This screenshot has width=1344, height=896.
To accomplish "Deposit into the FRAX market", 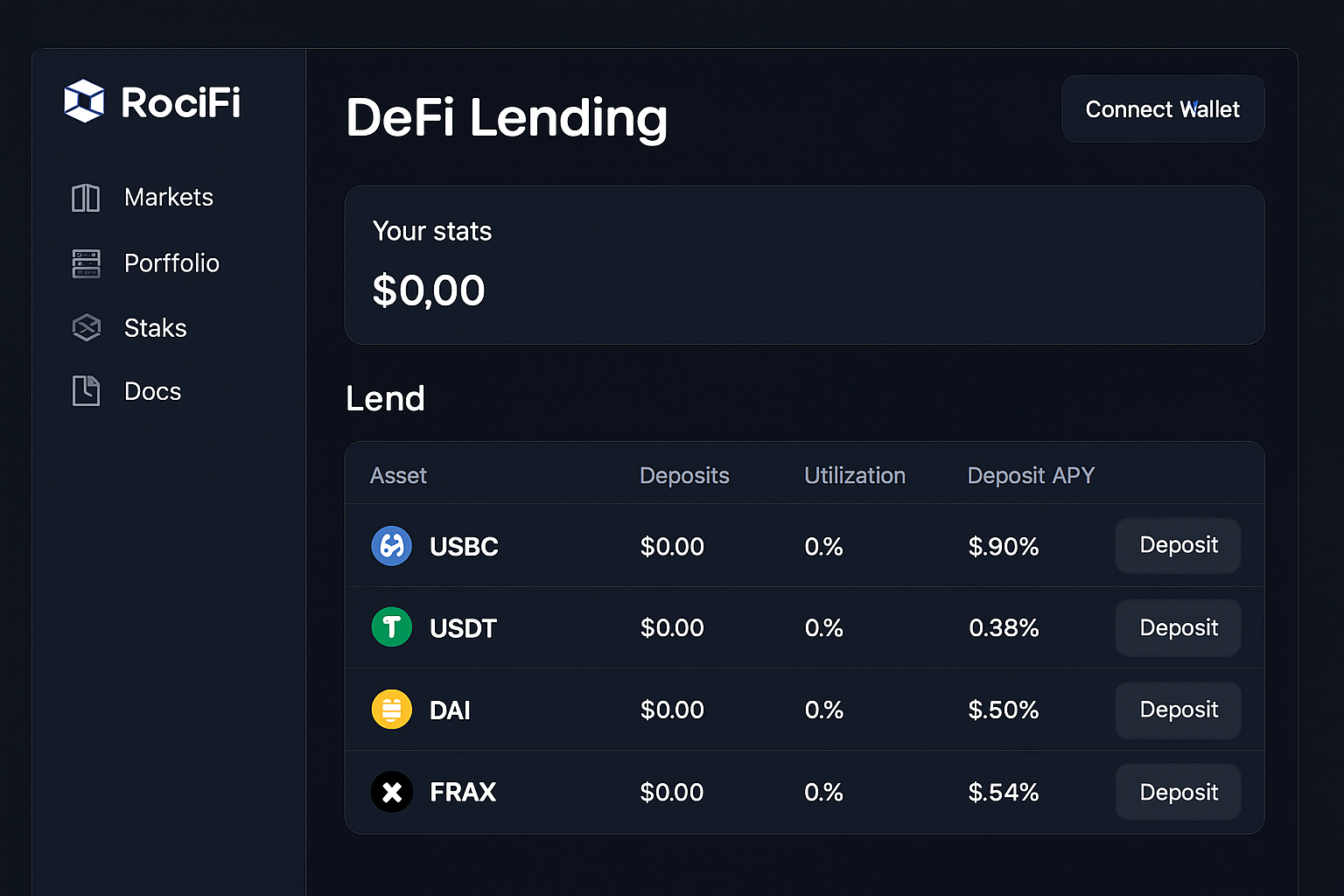I will [1178, 791].
